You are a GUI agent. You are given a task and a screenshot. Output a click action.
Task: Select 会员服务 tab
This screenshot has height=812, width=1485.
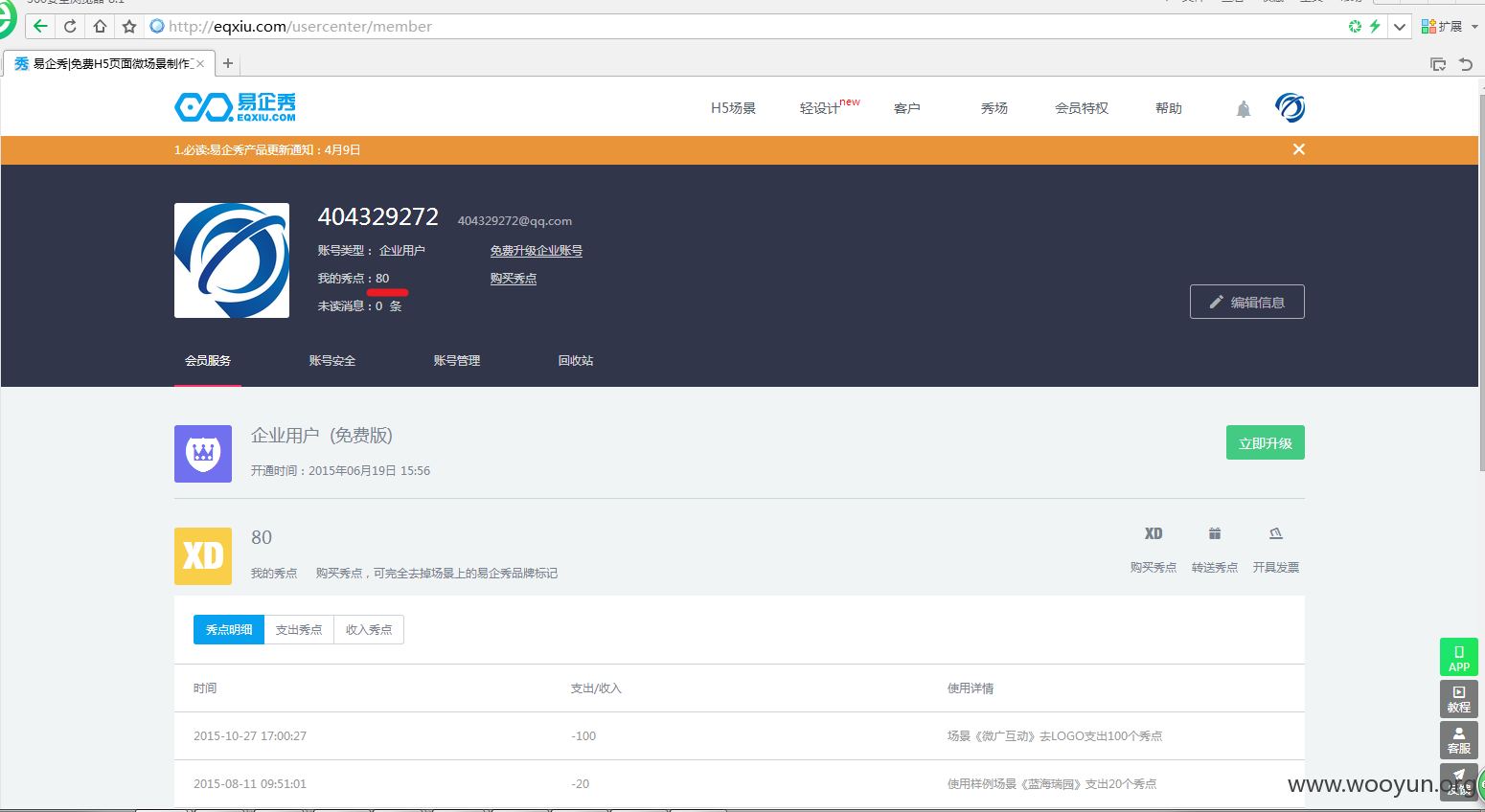(208, 361)
